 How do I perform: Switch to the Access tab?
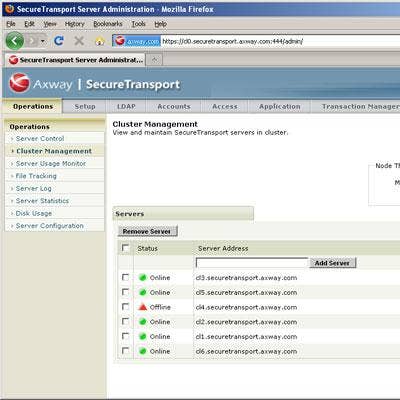(x=225, y=107)
